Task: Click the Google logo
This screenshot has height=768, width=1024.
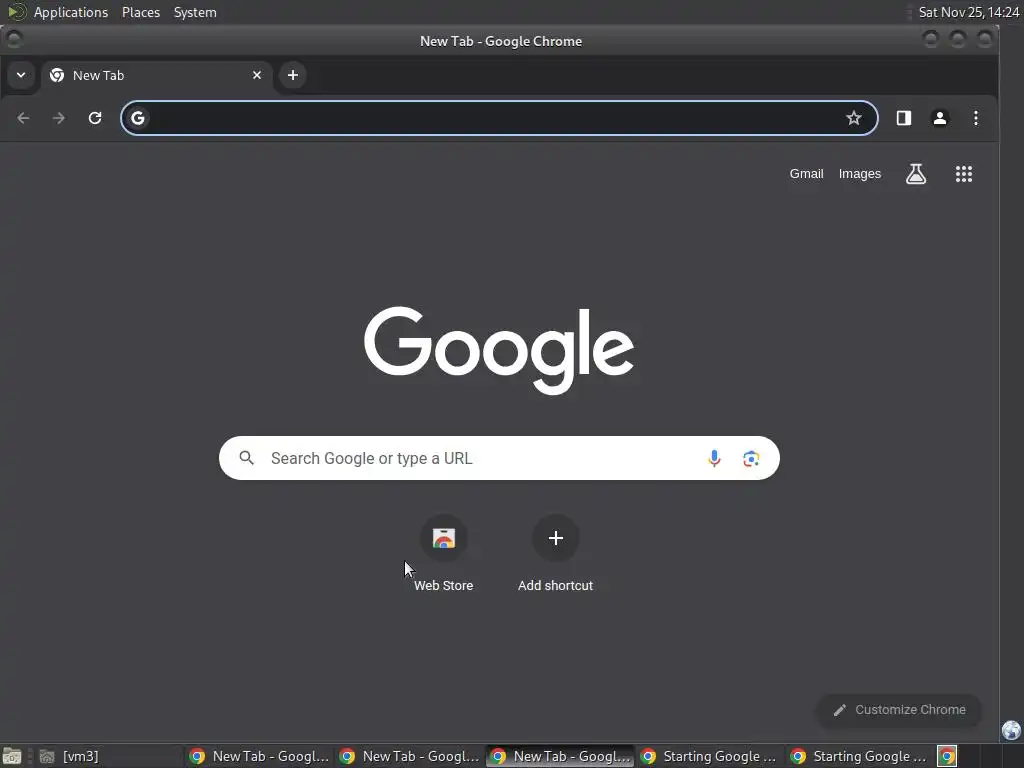Action: (499, 350)
